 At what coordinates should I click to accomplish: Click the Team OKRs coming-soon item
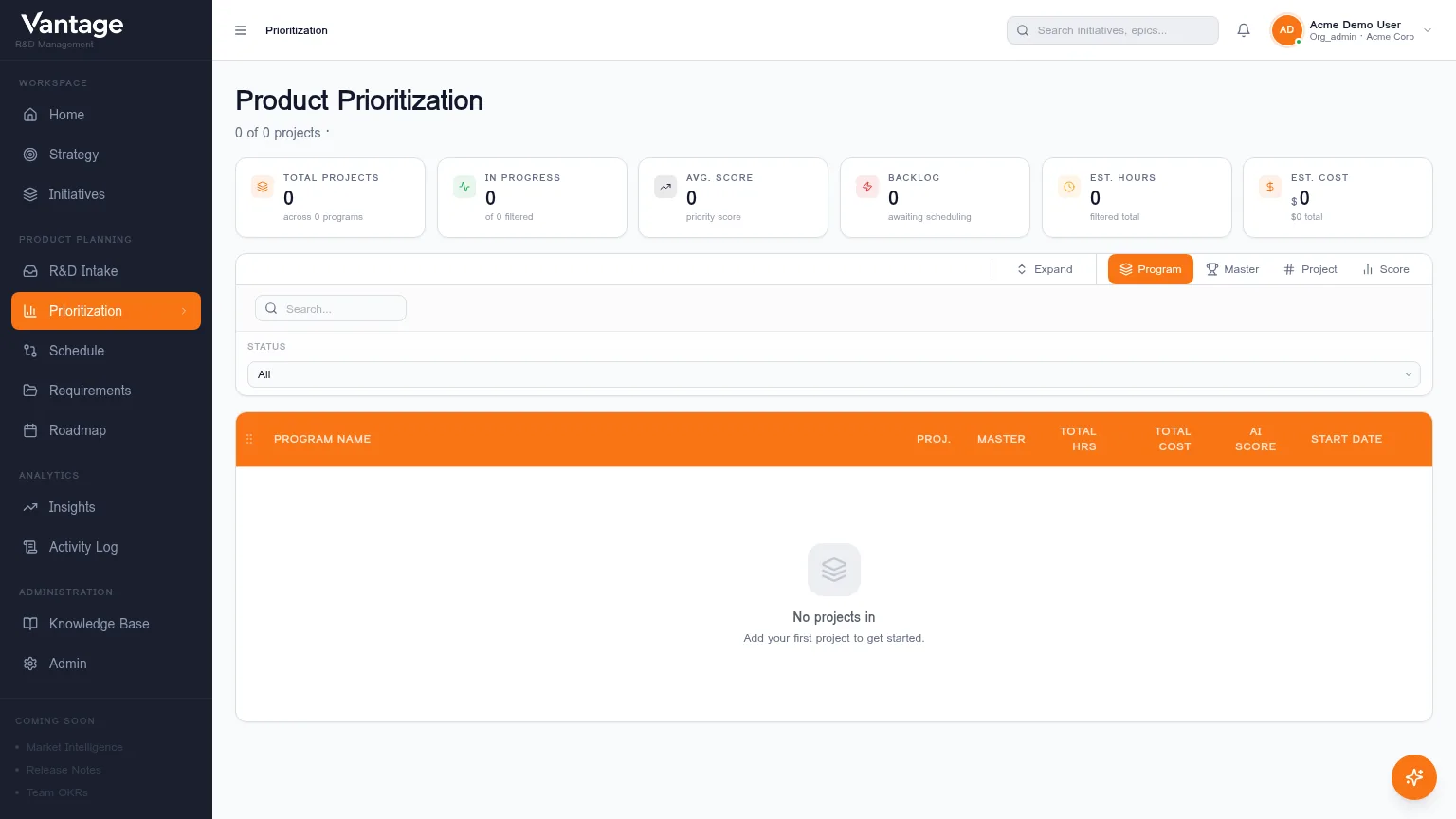pos(57,792)
